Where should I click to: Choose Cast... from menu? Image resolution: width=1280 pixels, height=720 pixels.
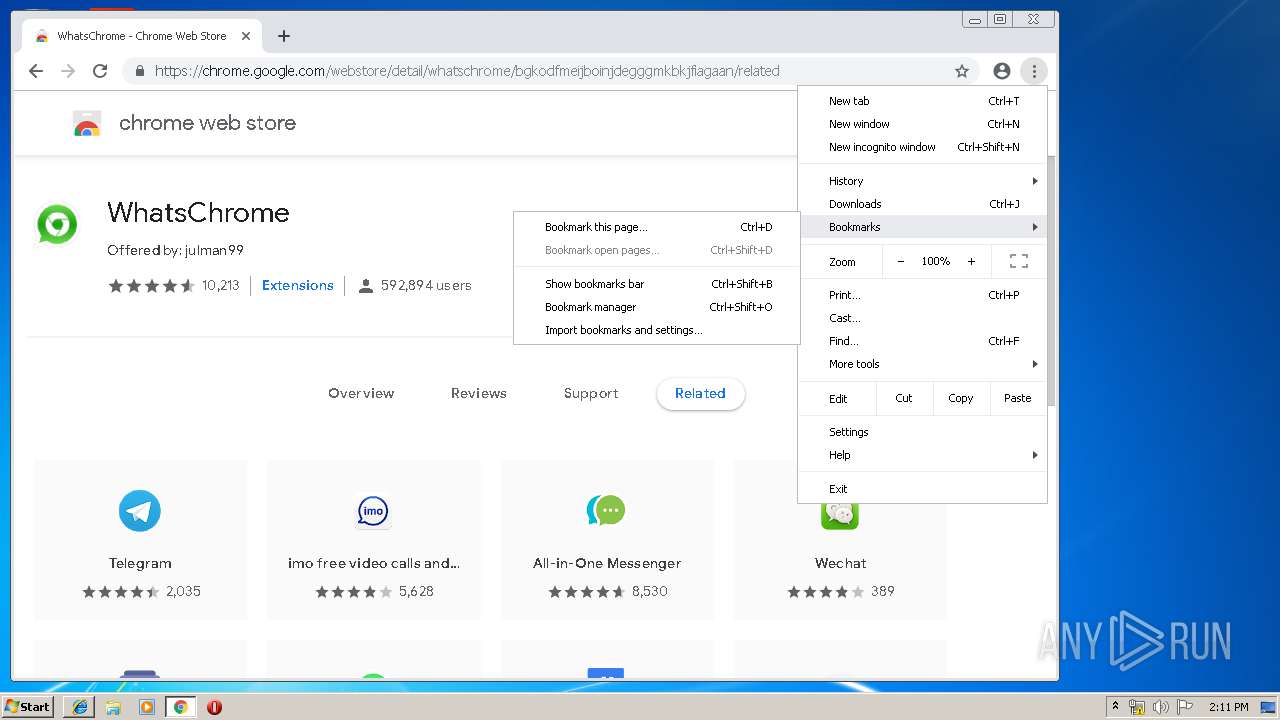[922, 318]
